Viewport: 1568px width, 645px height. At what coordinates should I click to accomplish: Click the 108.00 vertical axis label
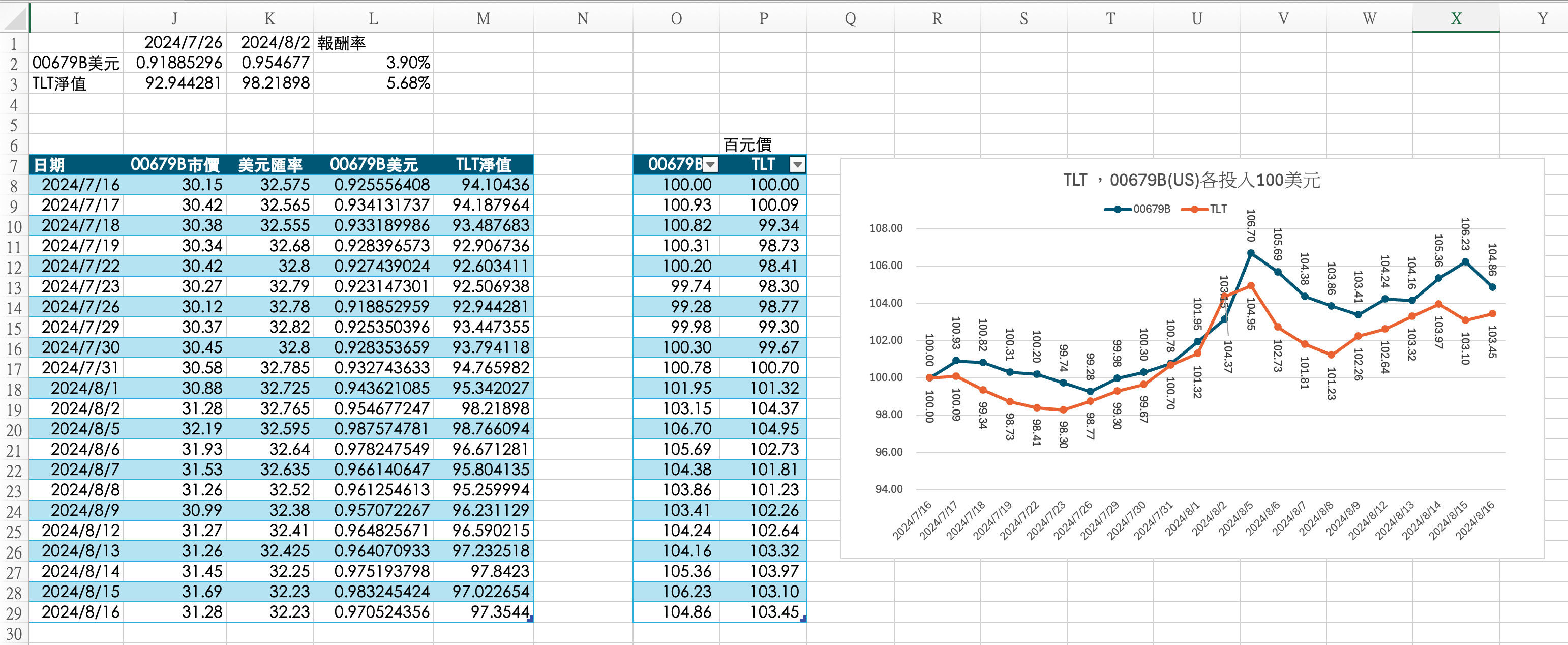886,228
